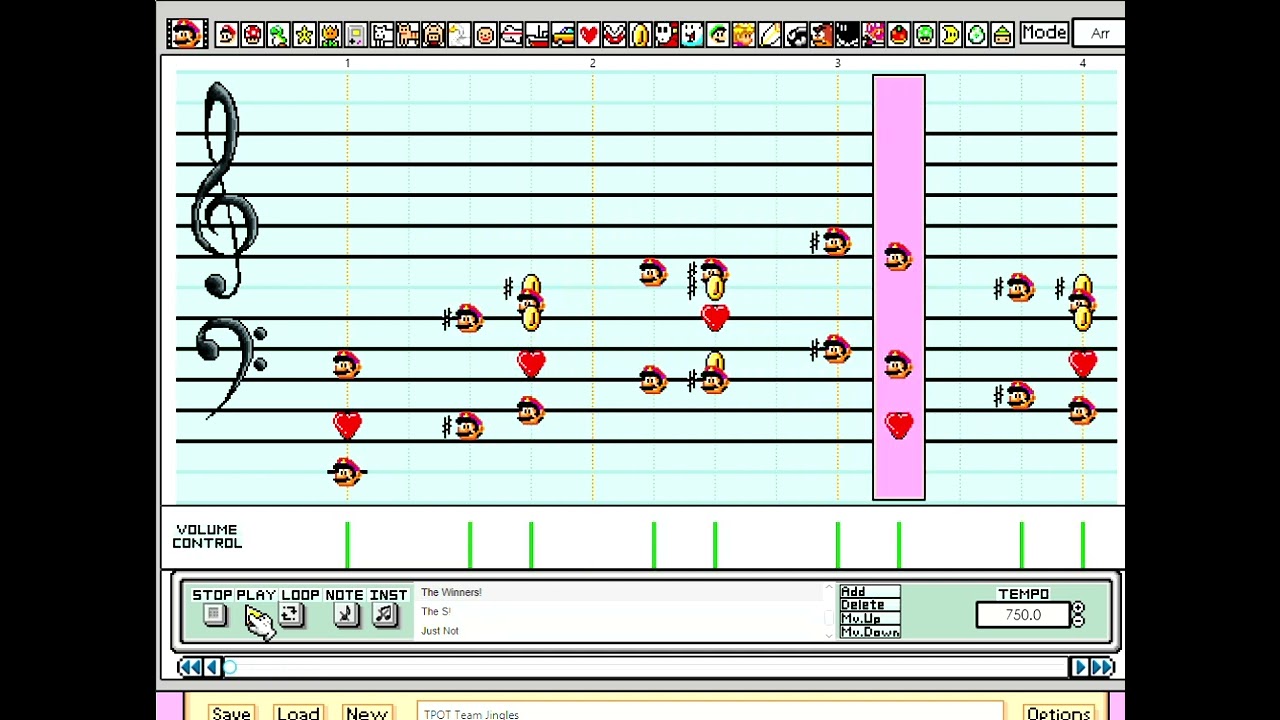Select the Piranha Plant instrument
This screenshot has height=720, width=1280.
click(614, 35)
